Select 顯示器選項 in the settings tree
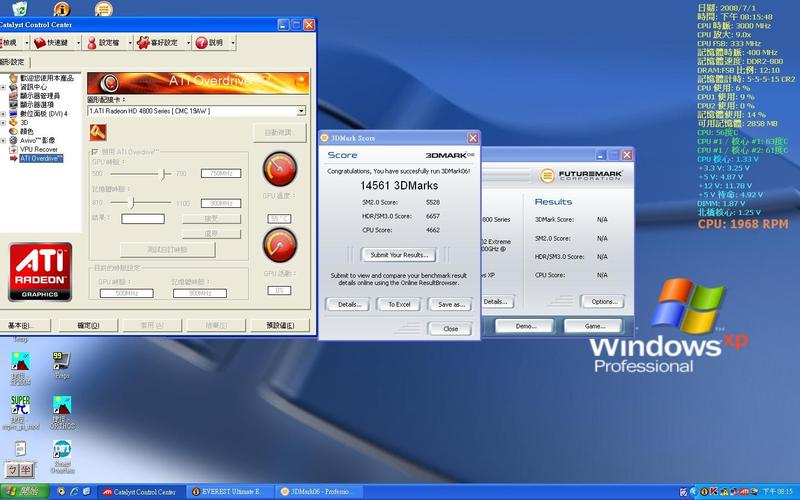This screenshot has width=800, height=500. 37,105
